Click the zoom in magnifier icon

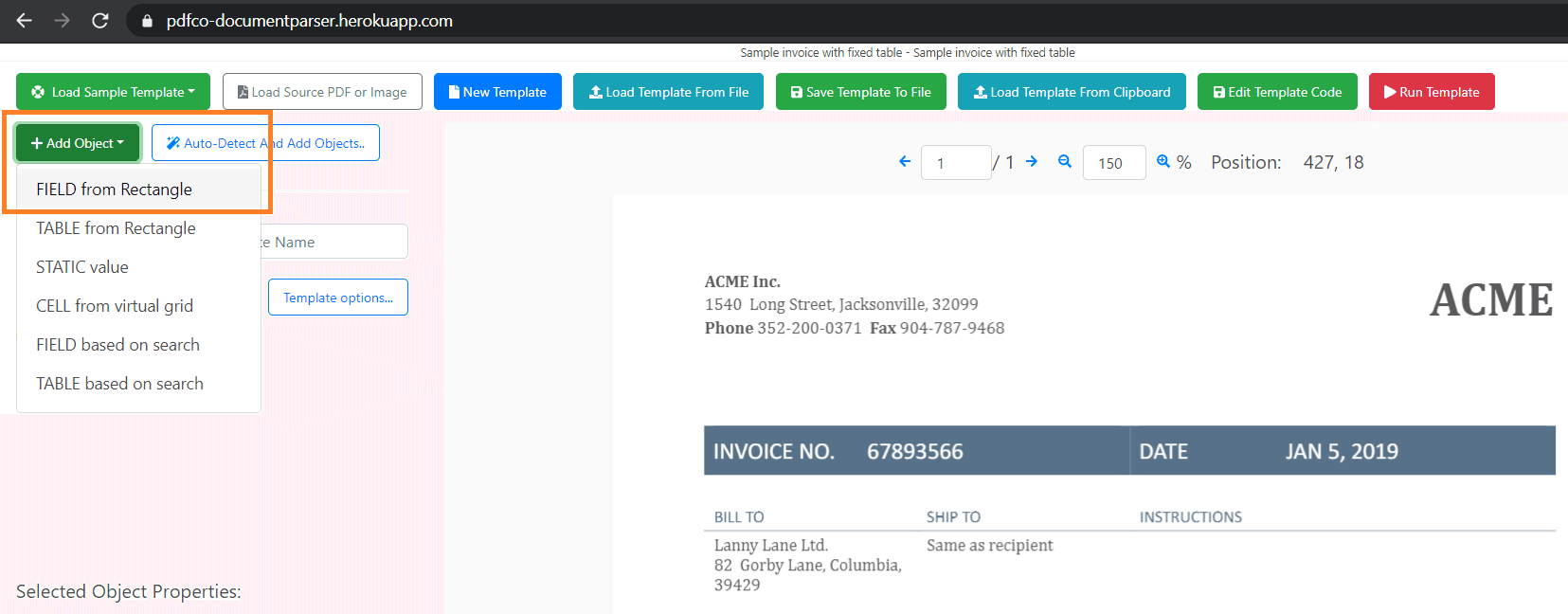click(x=1163, y=162)
